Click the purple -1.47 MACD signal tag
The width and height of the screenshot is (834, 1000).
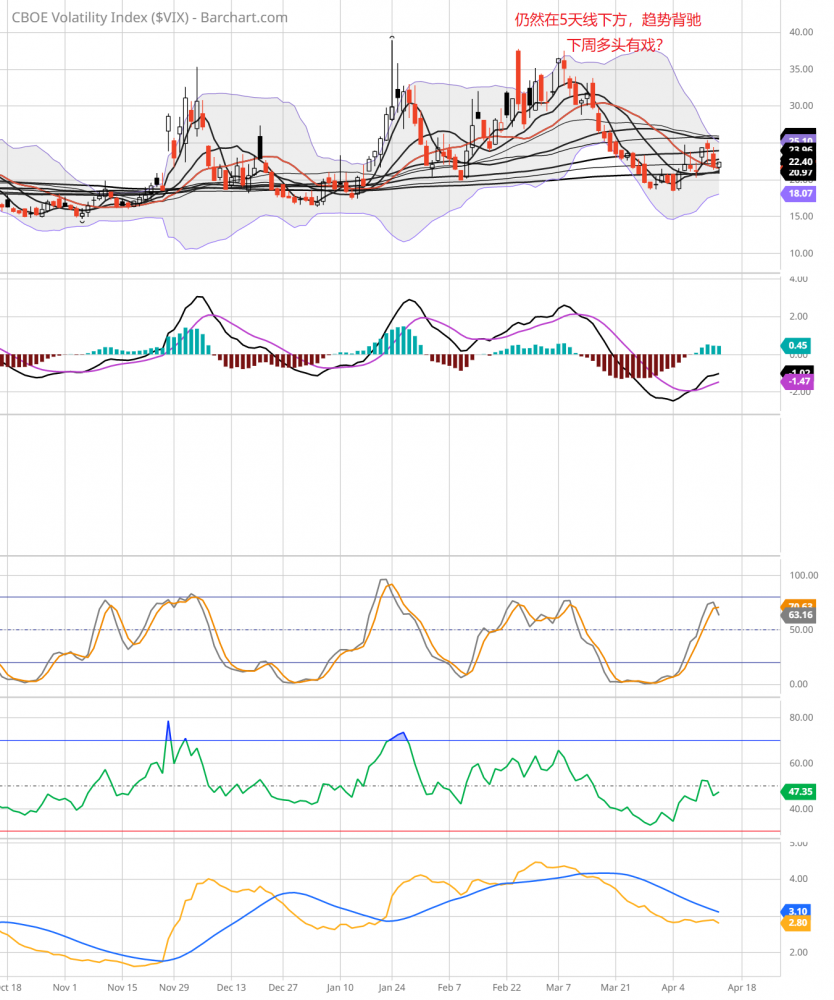(795, 381)
